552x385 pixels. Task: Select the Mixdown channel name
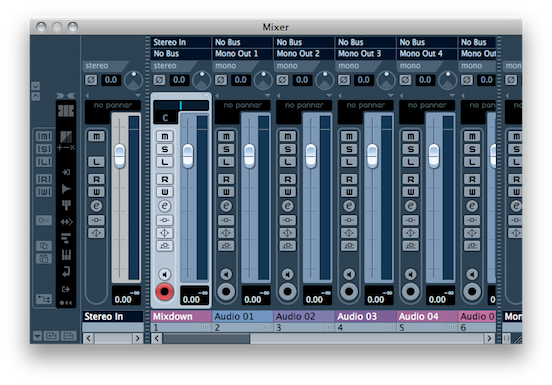tap(181, 316)
